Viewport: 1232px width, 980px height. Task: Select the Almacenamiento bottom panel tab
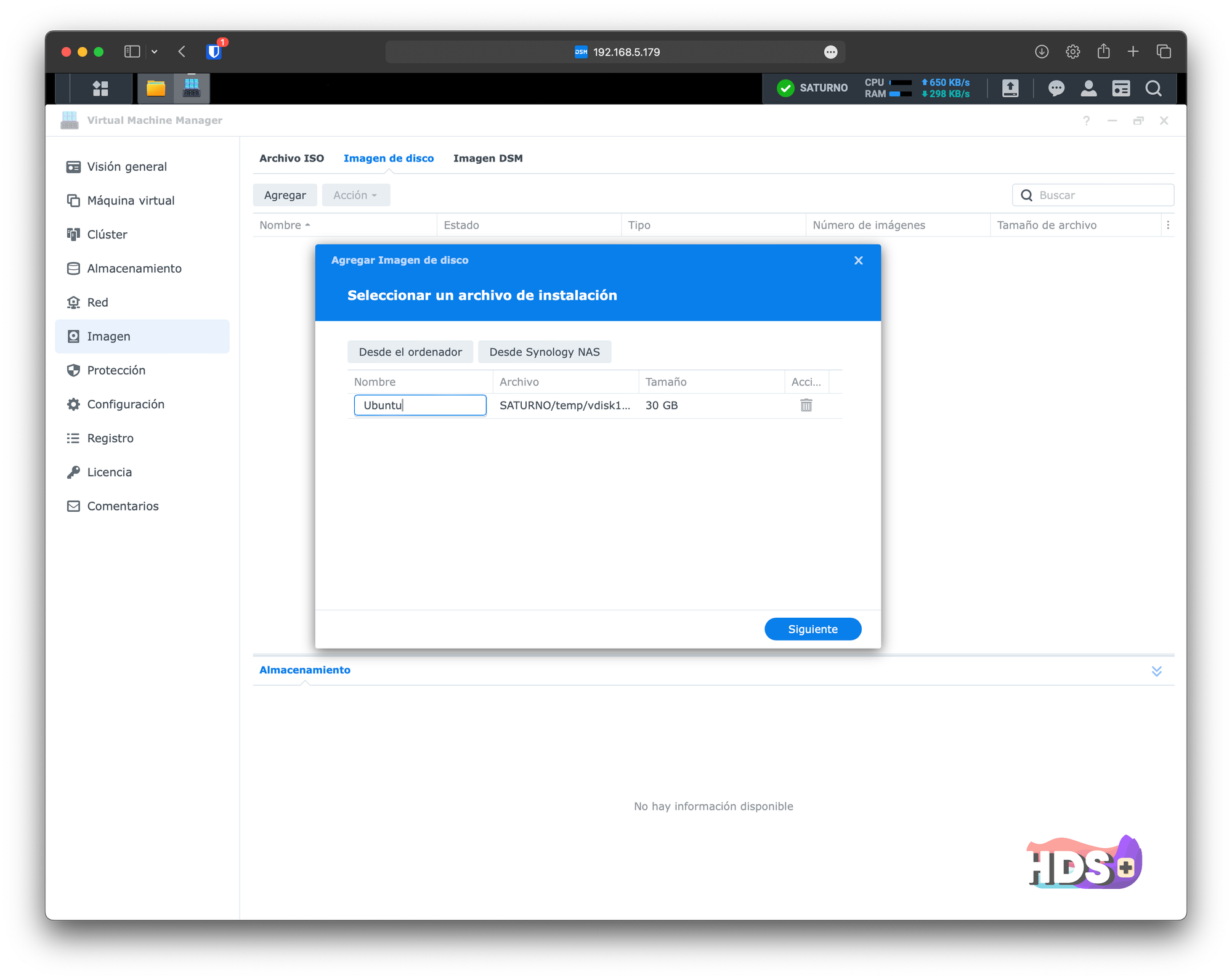coord(305,670)
